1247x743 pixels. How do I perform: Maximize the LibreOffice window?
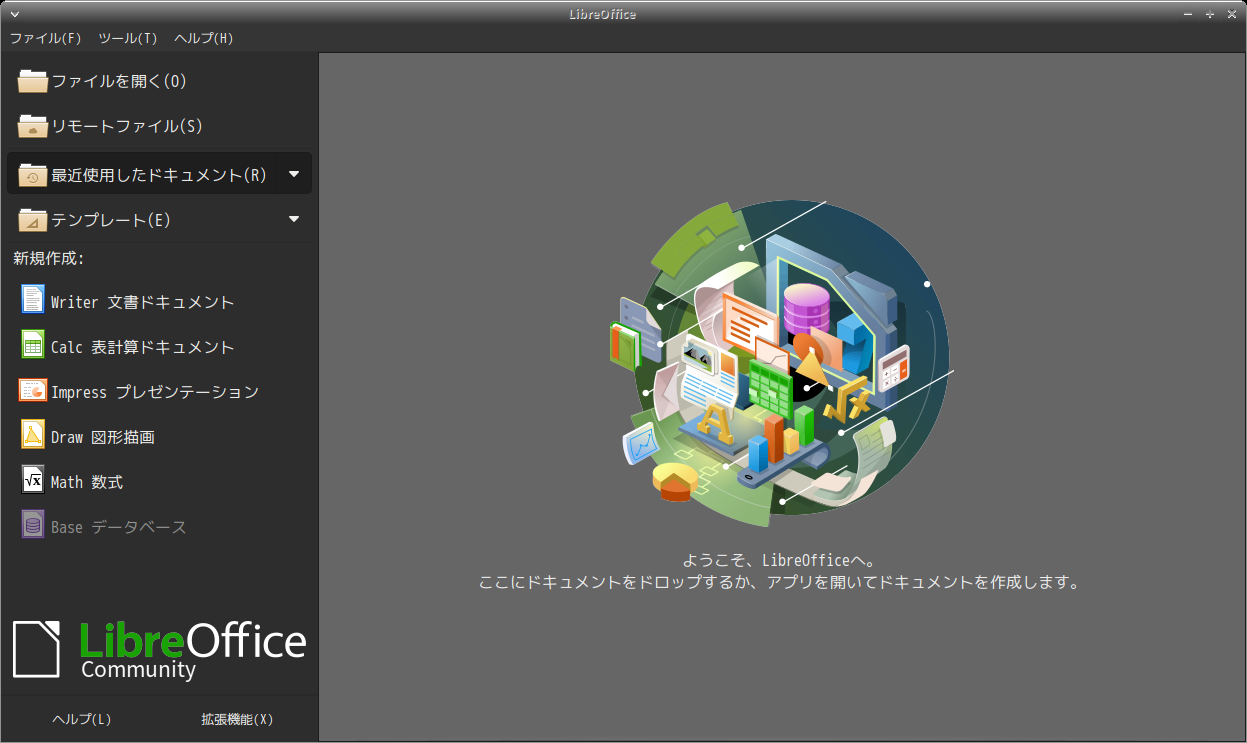click(1210, 14)
